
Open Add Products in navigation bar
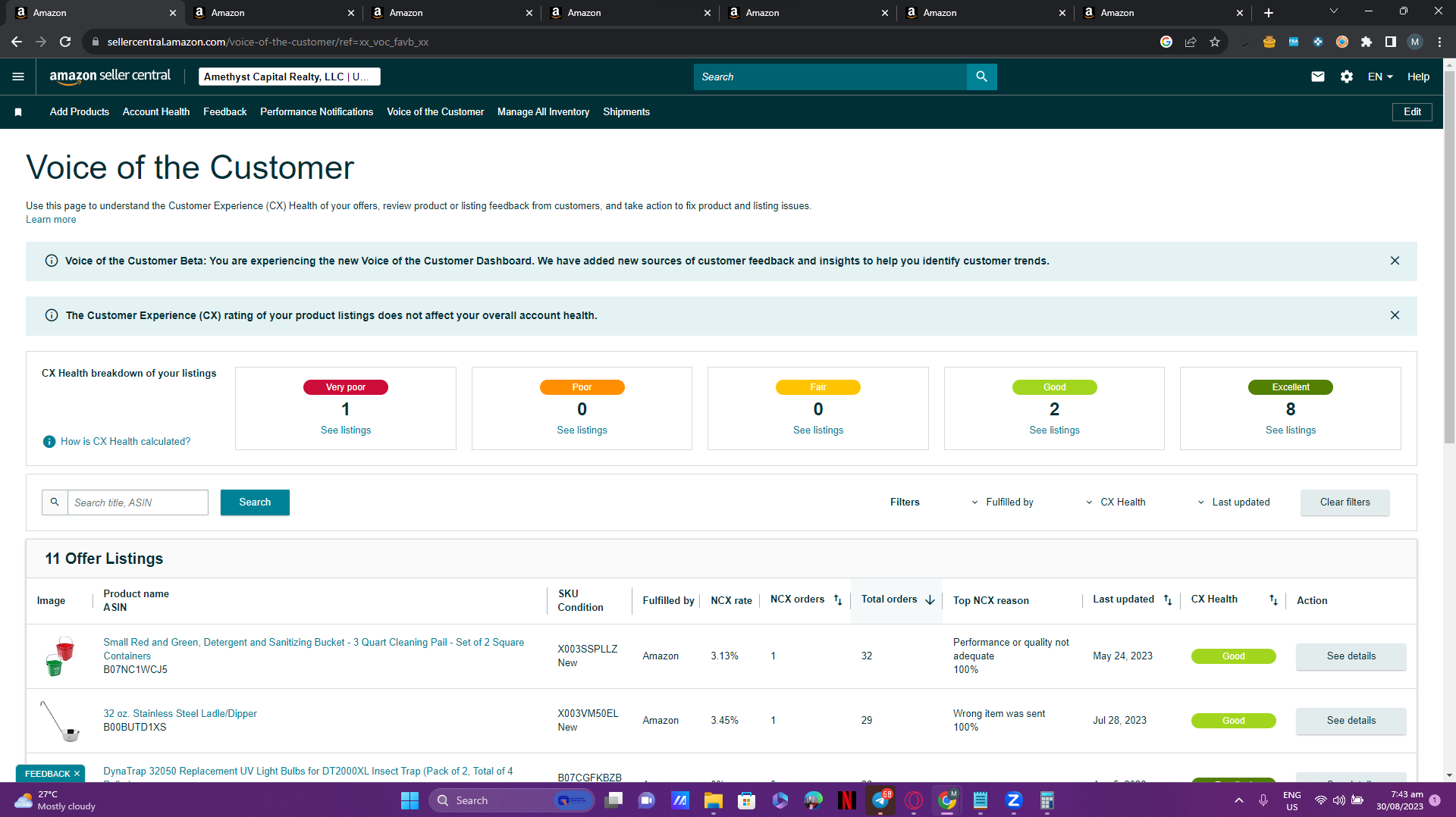point(80,112)
